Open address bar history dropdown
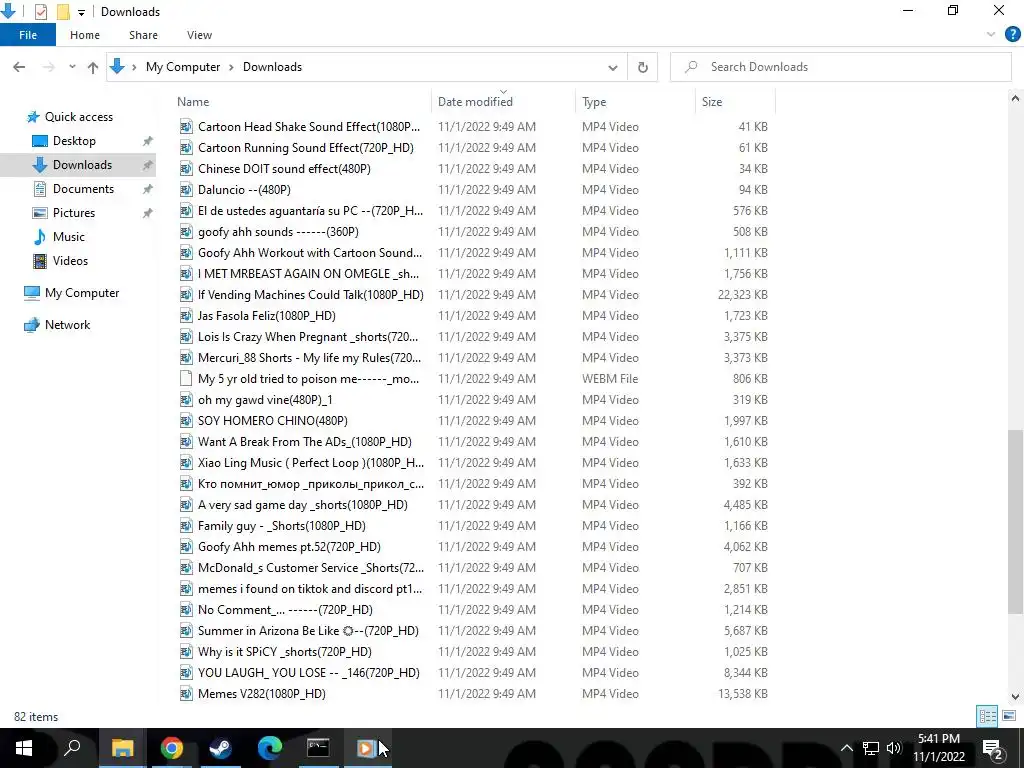The width and height of the screenshot is (1024, 768). (x=613, y=67)
